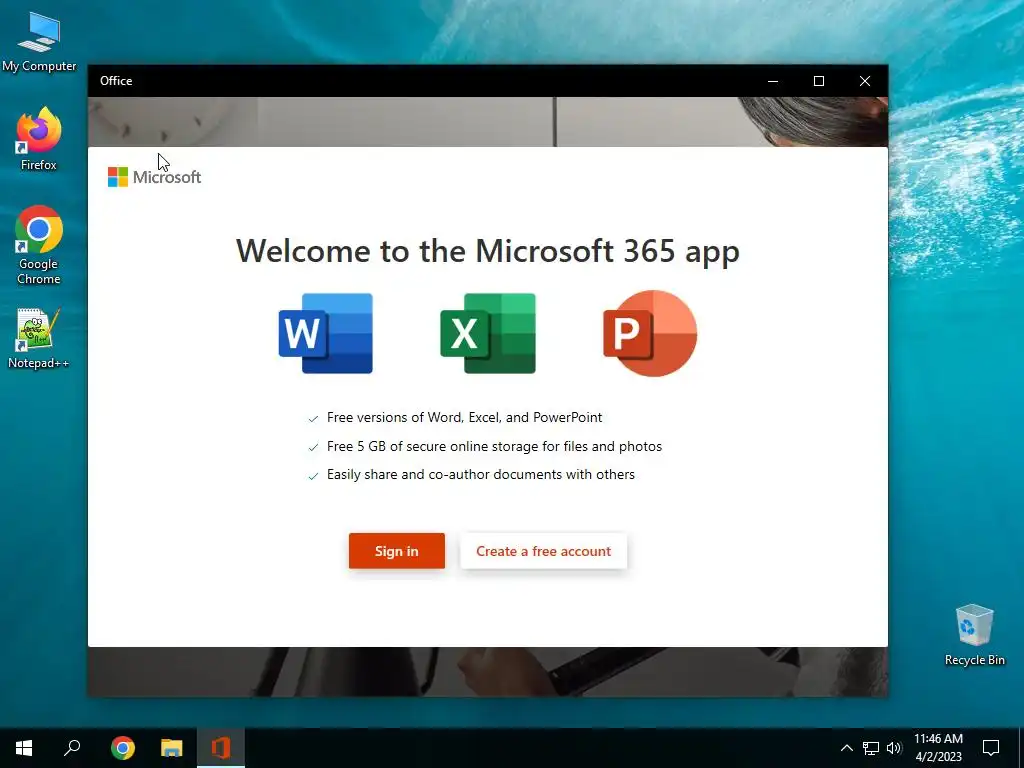Click Create a free account

(x=543, y=551)
